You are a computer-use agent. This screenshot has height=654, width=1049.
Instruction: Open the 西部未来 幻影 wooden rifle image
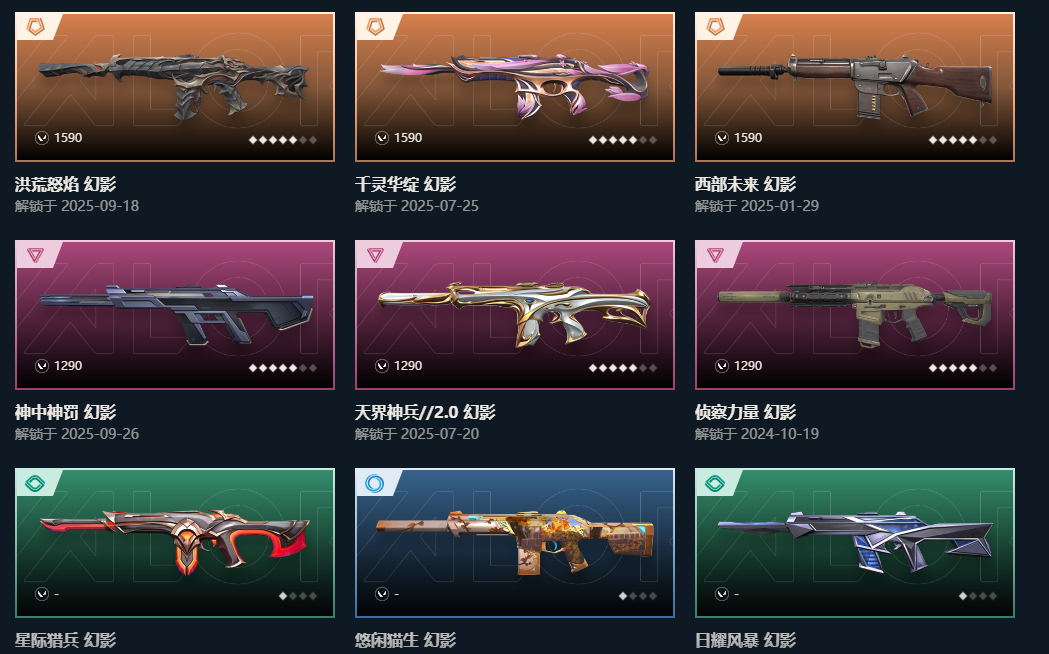tap(854, 86)
